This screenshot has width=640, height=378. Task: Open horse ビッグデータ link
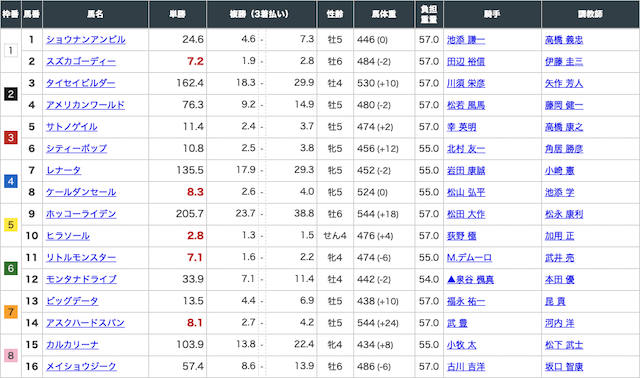(x=72, y=301)
